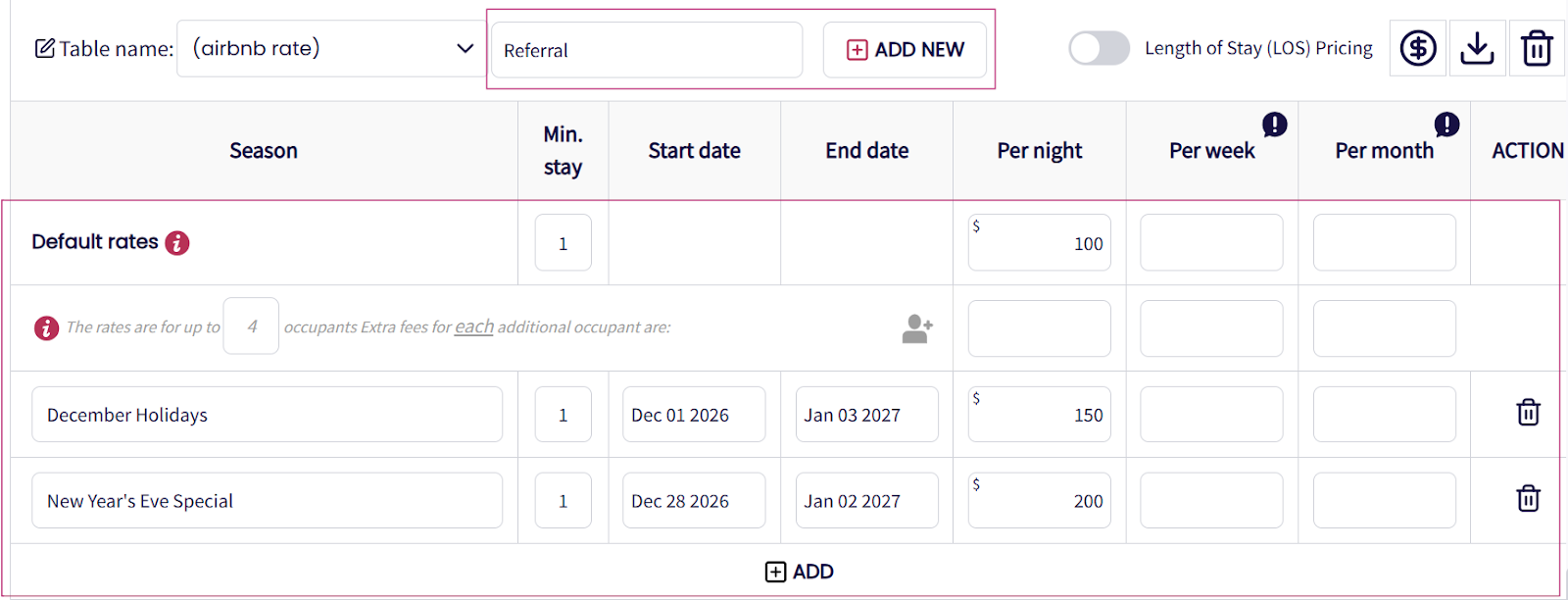This screenshot has width=1568, height=600.
Task: Delete the New Year's Eve Special row
Action: tap(1528, 499)
